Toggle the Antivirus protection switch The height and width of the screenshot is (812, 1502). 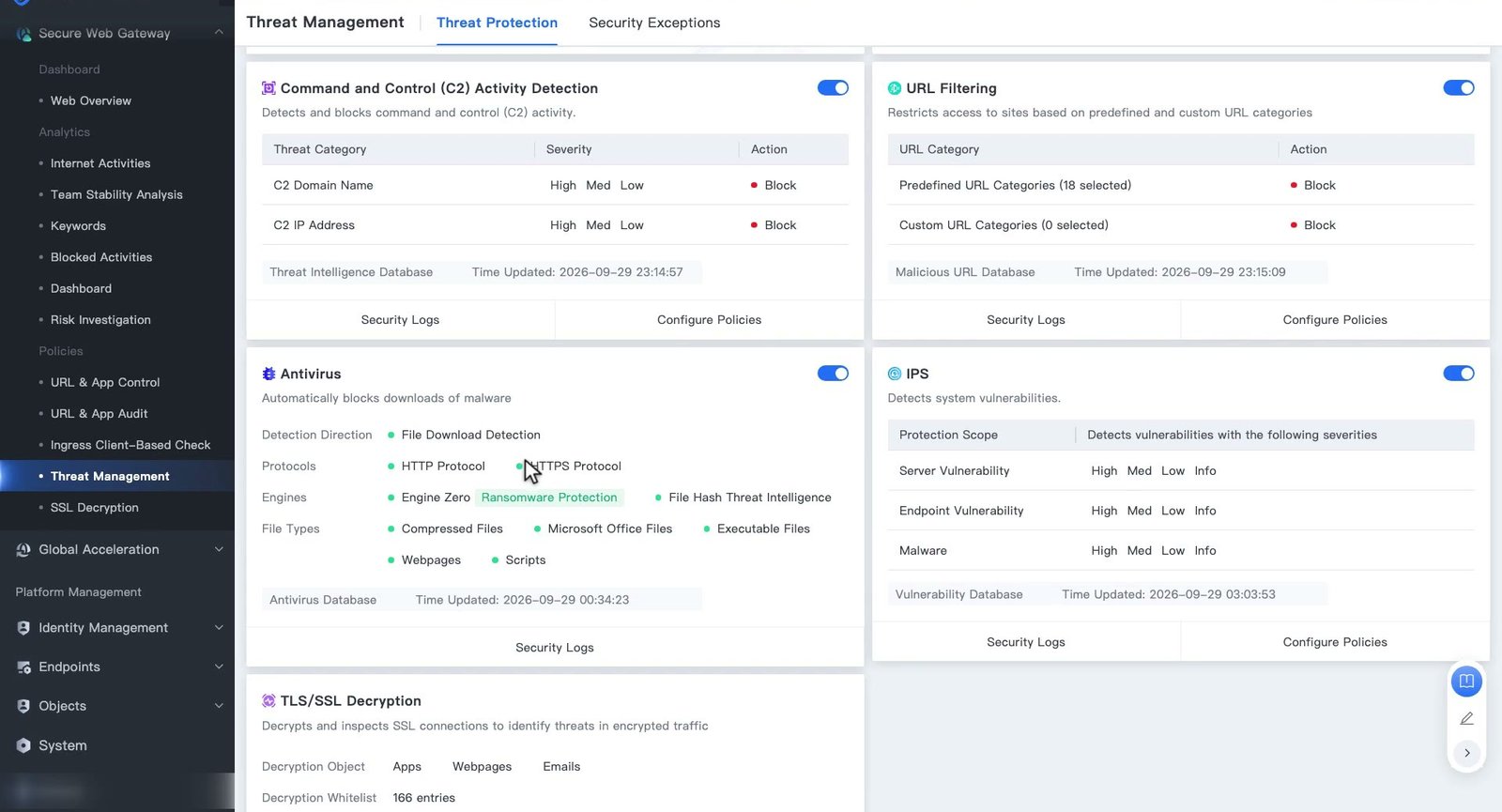click(833, 374)
